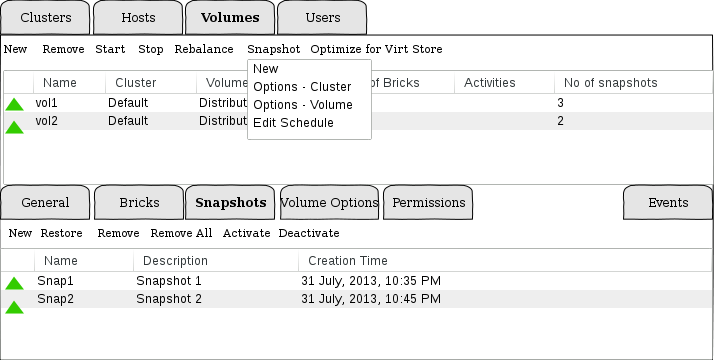Viewport: 714px width, 360px height.
Task: Open the Events tab
Action: [x=668, y=203]
